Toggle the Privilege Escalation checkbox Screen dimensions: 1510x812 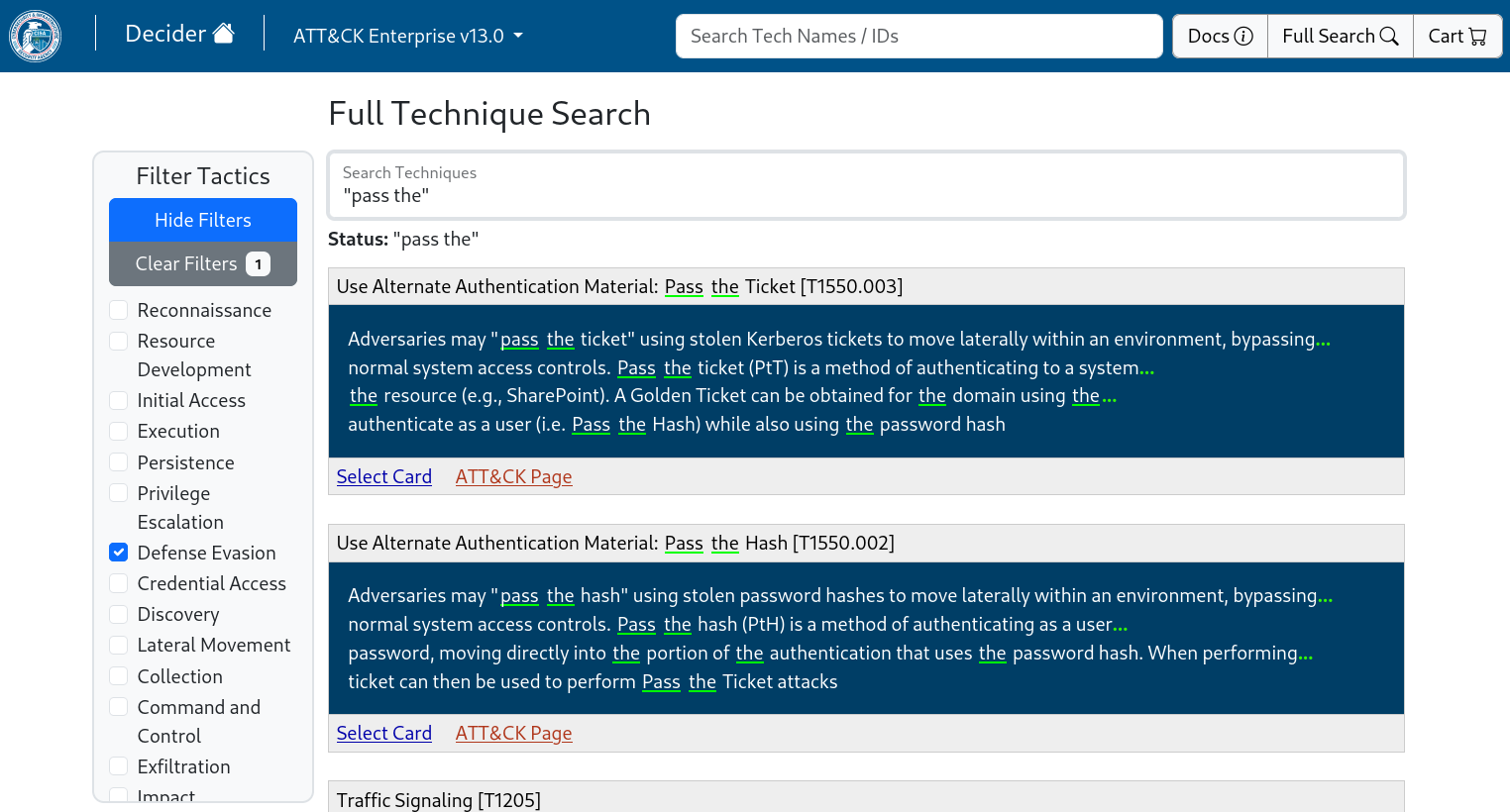(x=119, y=493)
